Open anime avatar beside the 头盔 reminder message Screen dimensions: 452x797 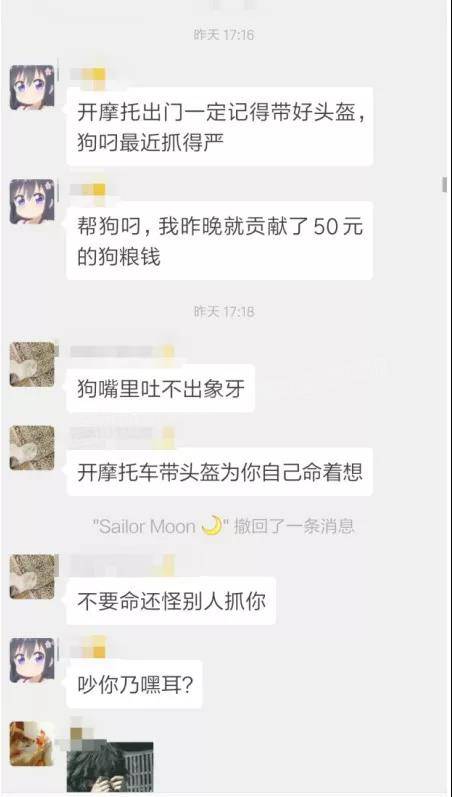(32, 87)
